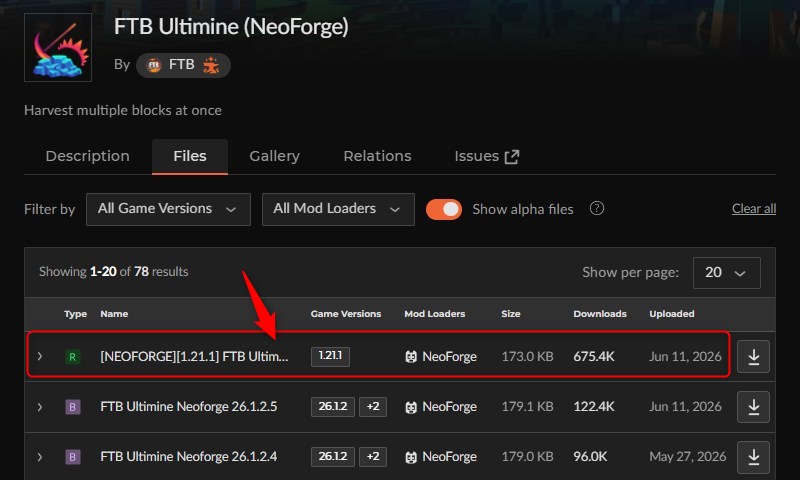Screen dimensions: 800x480
Task: Click the Clear all filters link
Action: (x=754, y=209)
